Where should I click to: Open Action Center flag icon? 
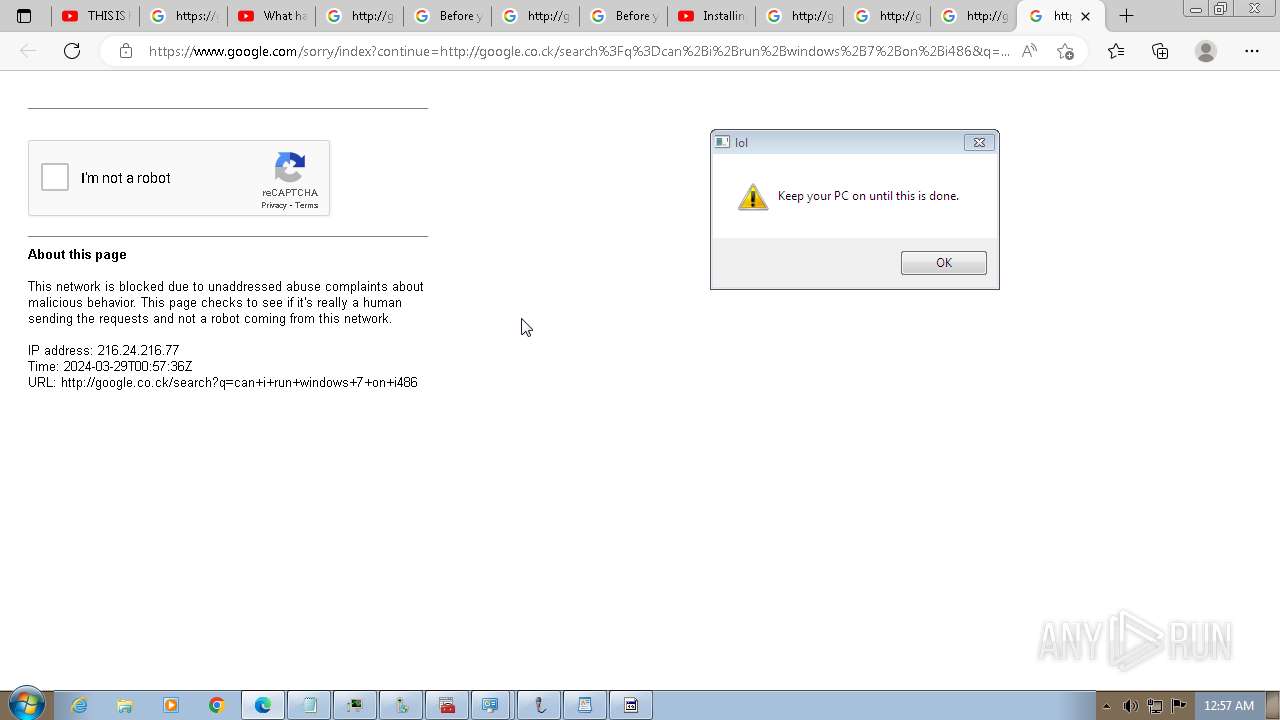(x=1179, y=705)
